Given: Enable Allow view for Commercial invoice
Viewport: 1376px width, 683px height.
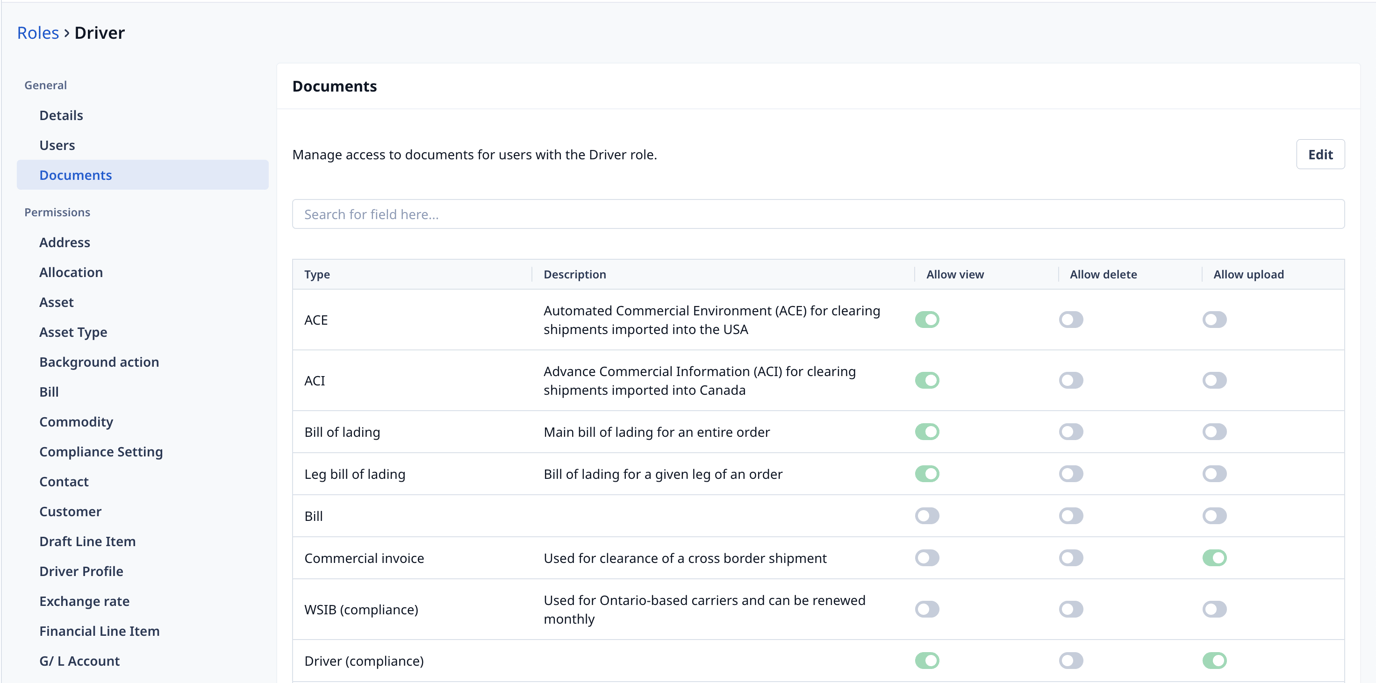Looking at the screenshot, I should [x=927, y=558].
